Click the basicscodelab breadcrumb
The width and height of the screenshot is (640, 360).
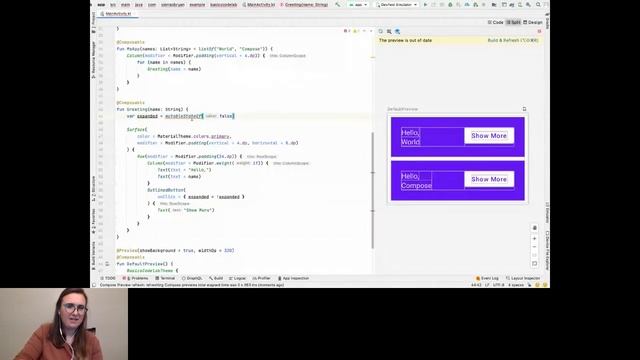(x=224, y=5)
